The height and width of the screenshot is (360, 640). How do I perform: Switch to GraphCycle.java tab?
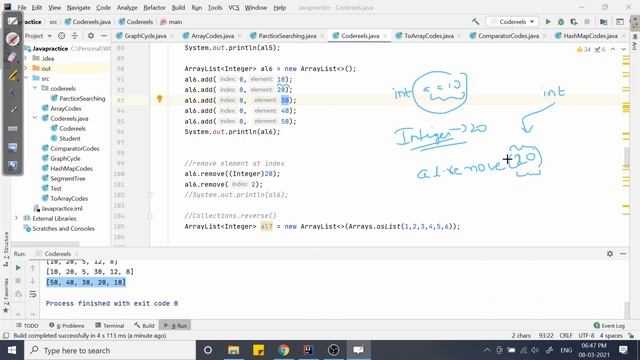(x=145, y=36)
